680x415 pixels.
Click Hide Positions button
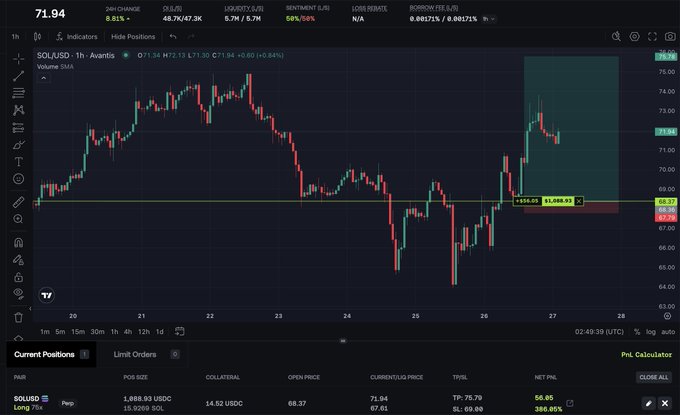tap(133, 37)
